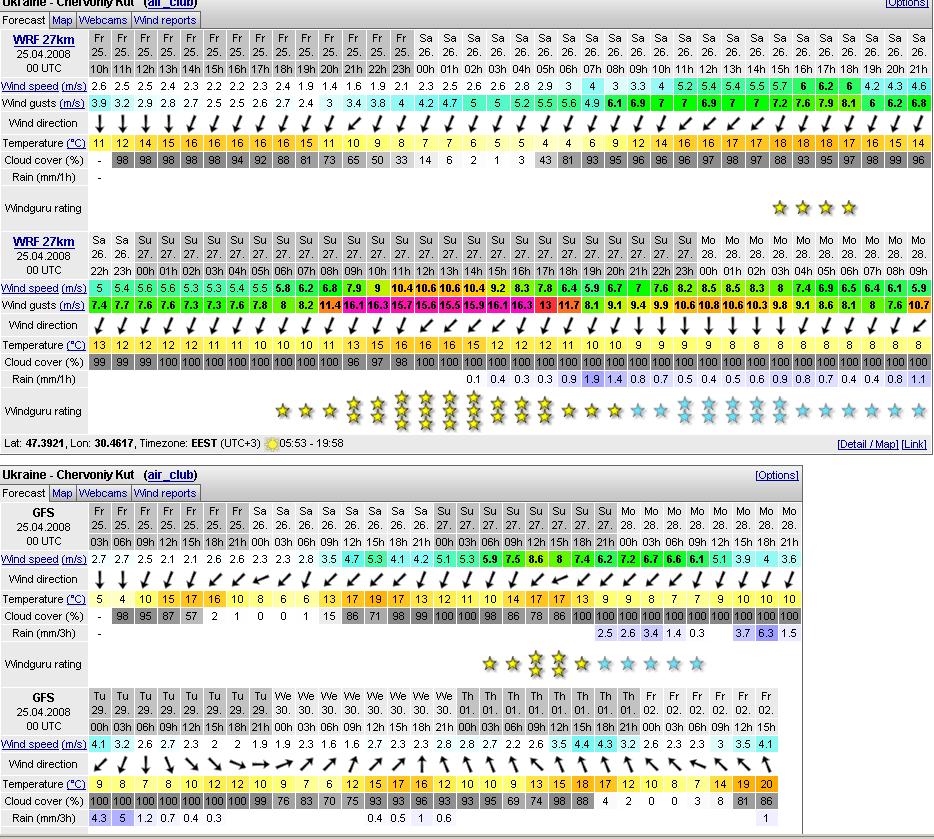This screenshot has height=839, width=934.
Task: Click the first yellow star in the top WRF rating row
Action: pyautogui.click(x=780, y=208)
